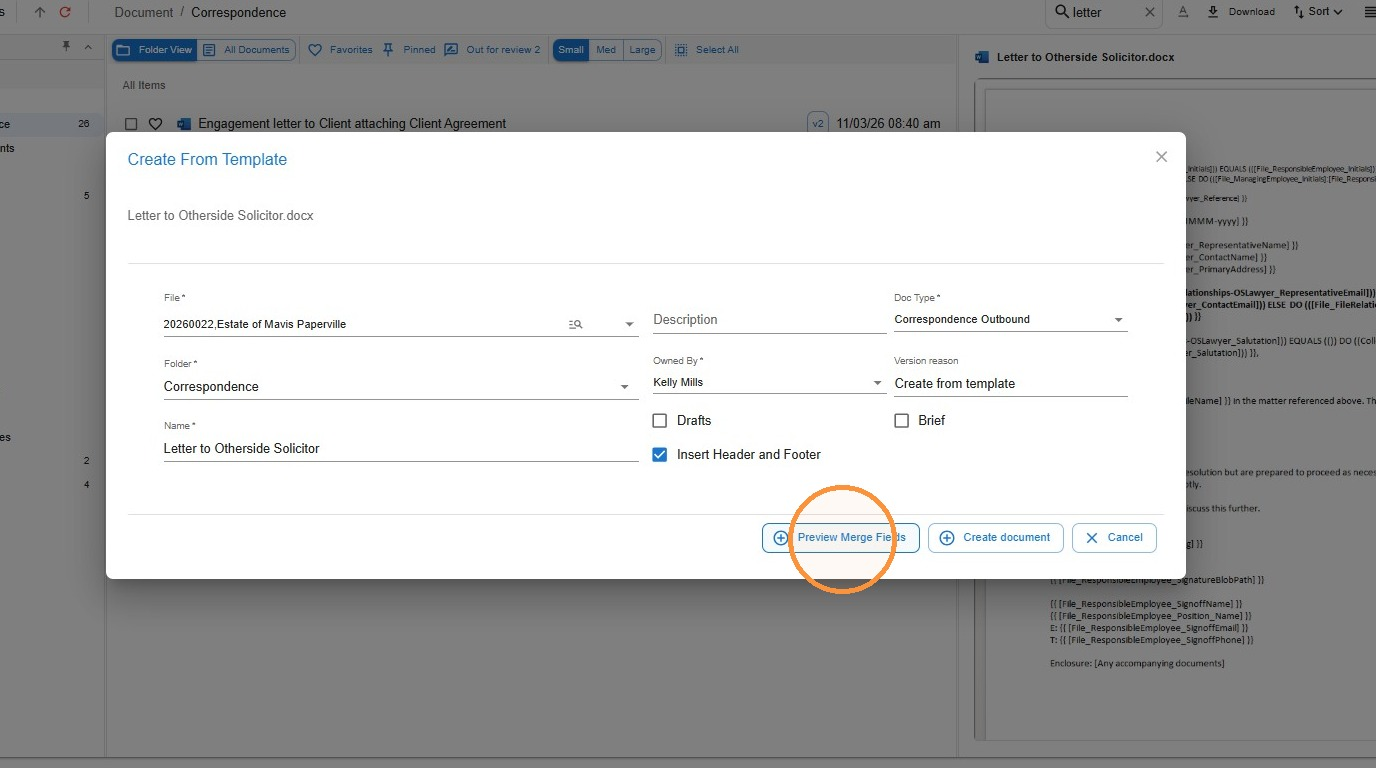
Task: Close the dialog with the X icon
Action: (x=1161, y=157)
